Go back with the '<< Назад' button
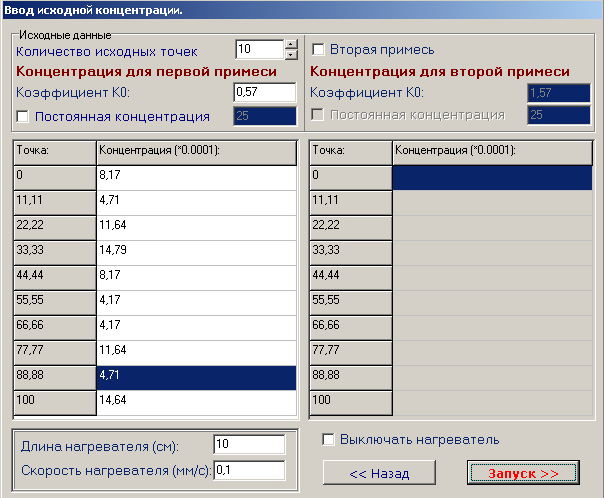 point(379,473)
